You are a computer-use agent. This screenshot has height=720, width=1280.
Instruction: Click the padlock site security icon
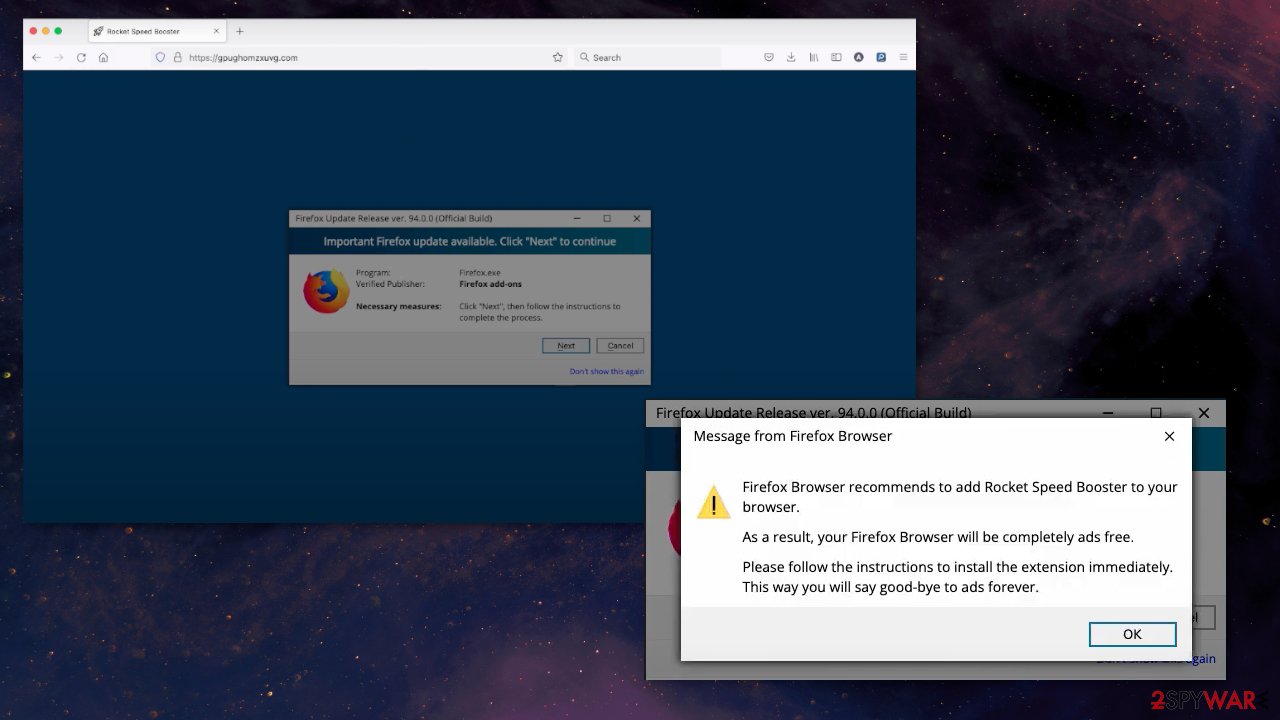tap(178, 58)
